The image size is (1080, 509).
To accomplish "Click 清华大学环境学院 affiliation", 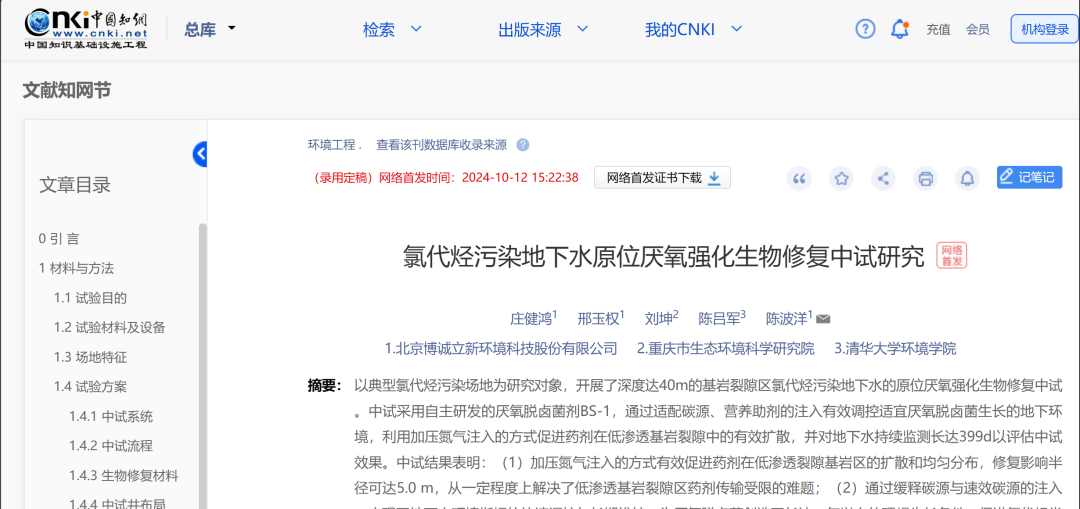I will pyautogui.click(x=895, y=349).
